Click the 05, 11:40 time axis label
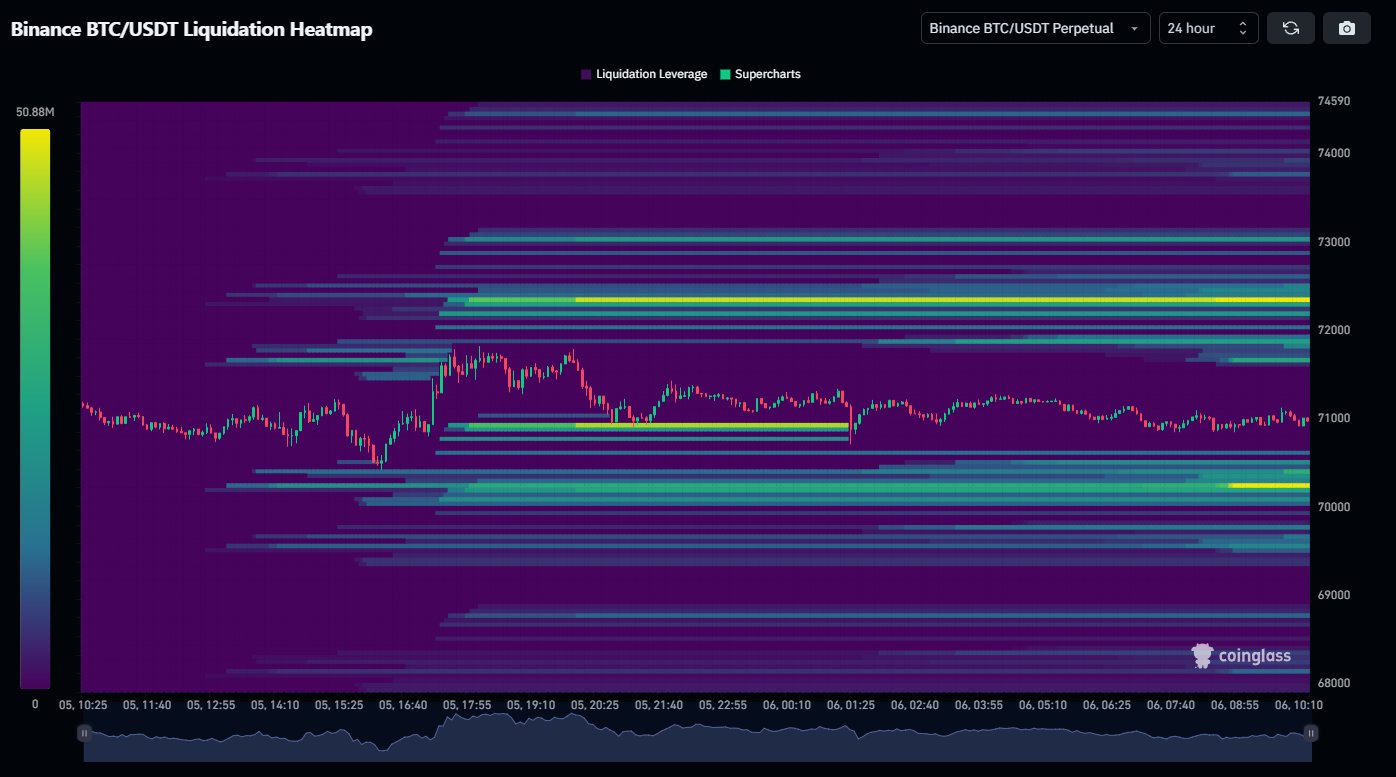 [x=148, y=704]
